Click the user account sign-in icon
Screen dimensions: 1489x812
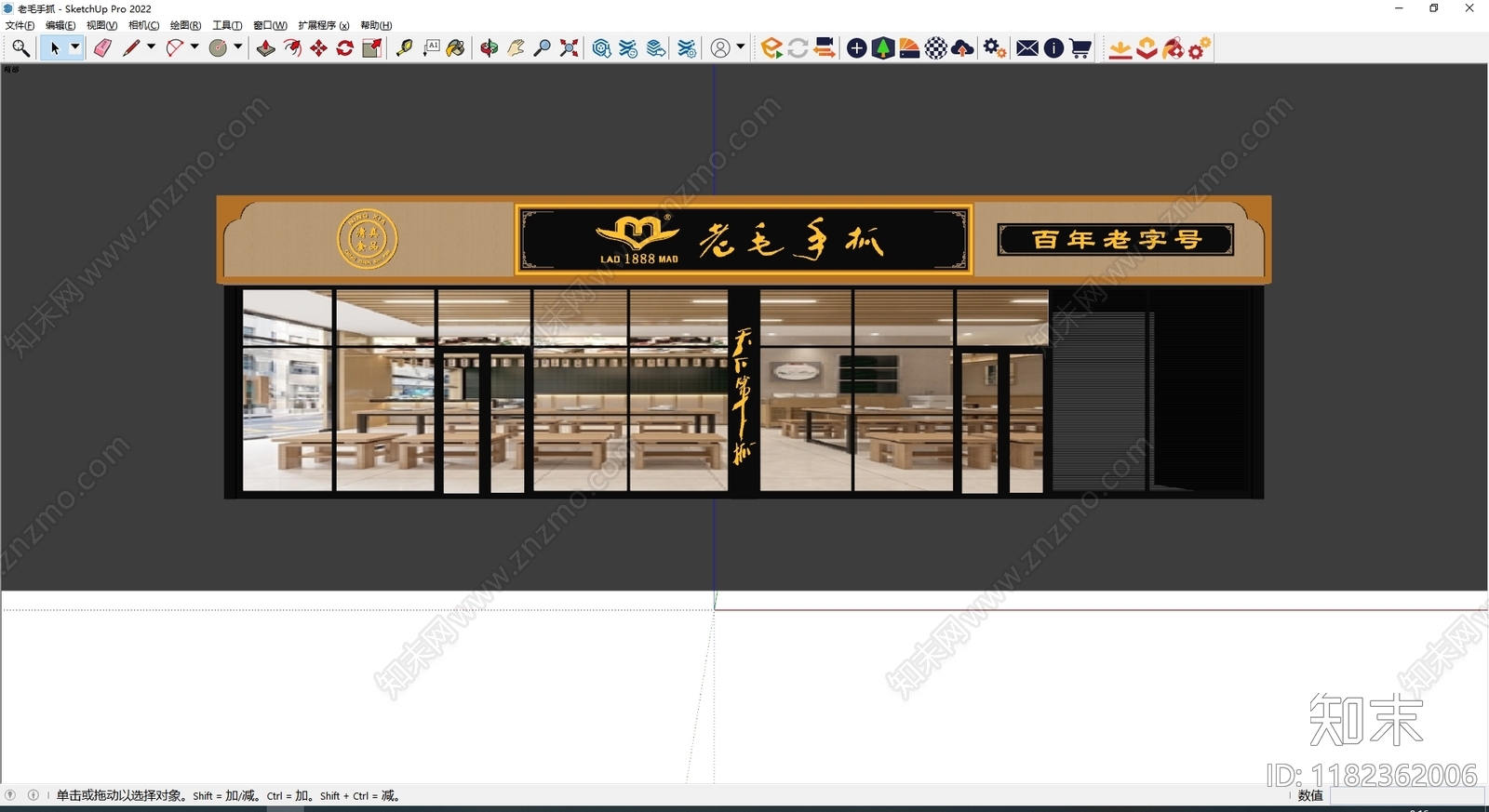(x=720, y=48)
